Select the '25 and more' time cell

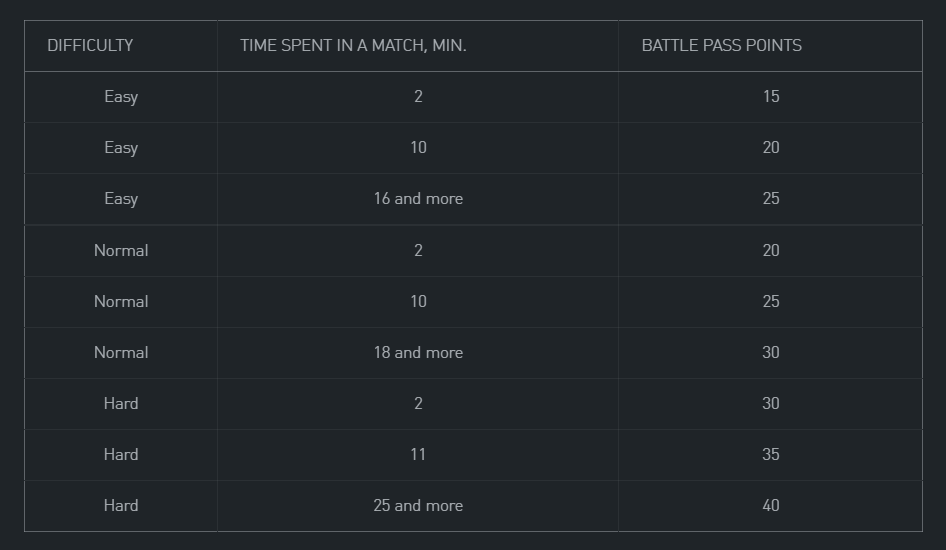(418, 506)
